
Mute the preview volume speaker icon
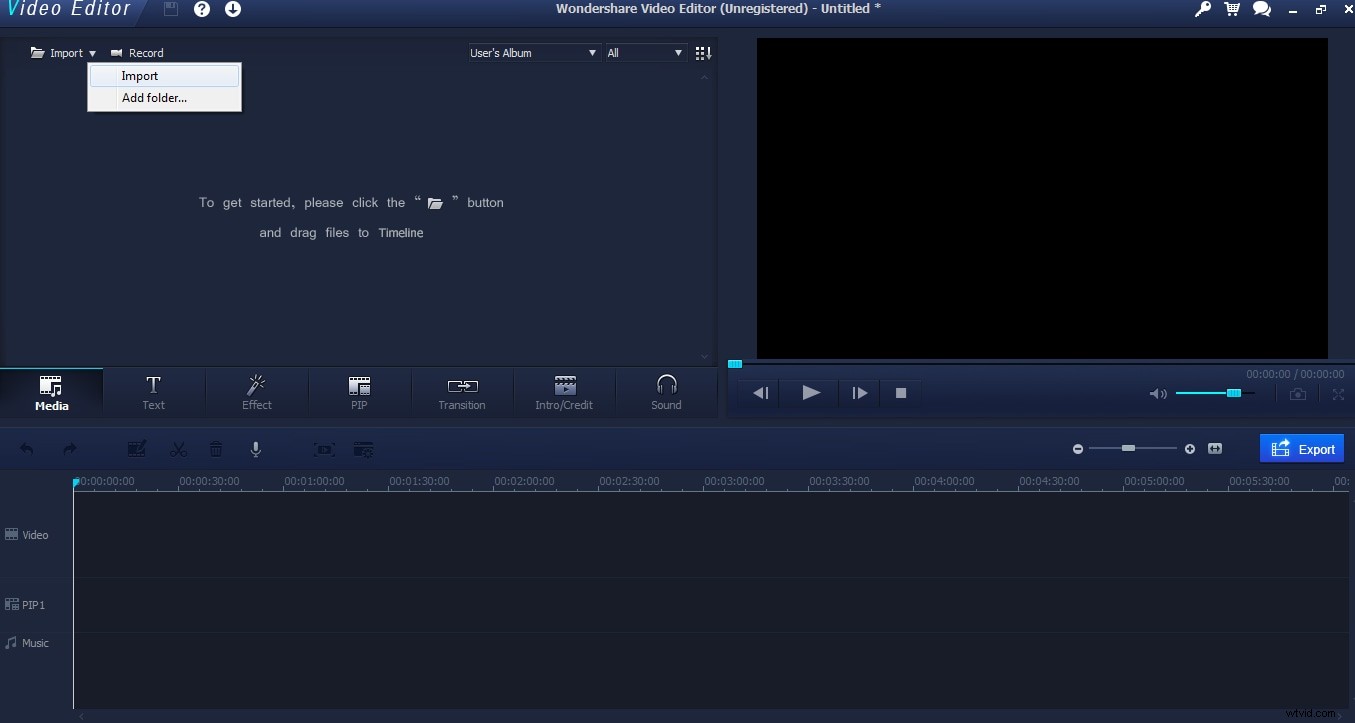pyautogui.click(x=1157, y=394)
